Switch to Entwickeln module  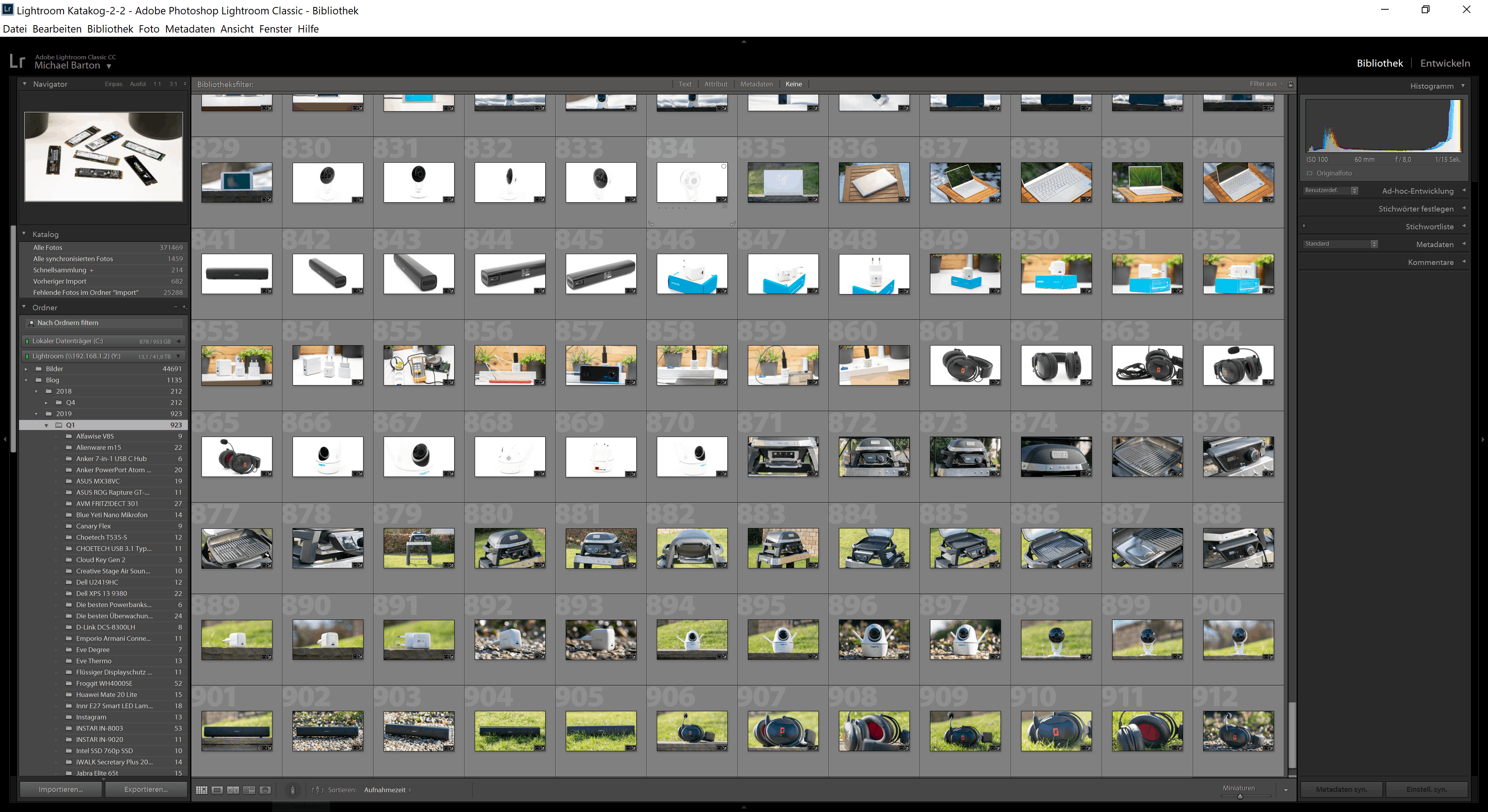[x=1445, y=63]
